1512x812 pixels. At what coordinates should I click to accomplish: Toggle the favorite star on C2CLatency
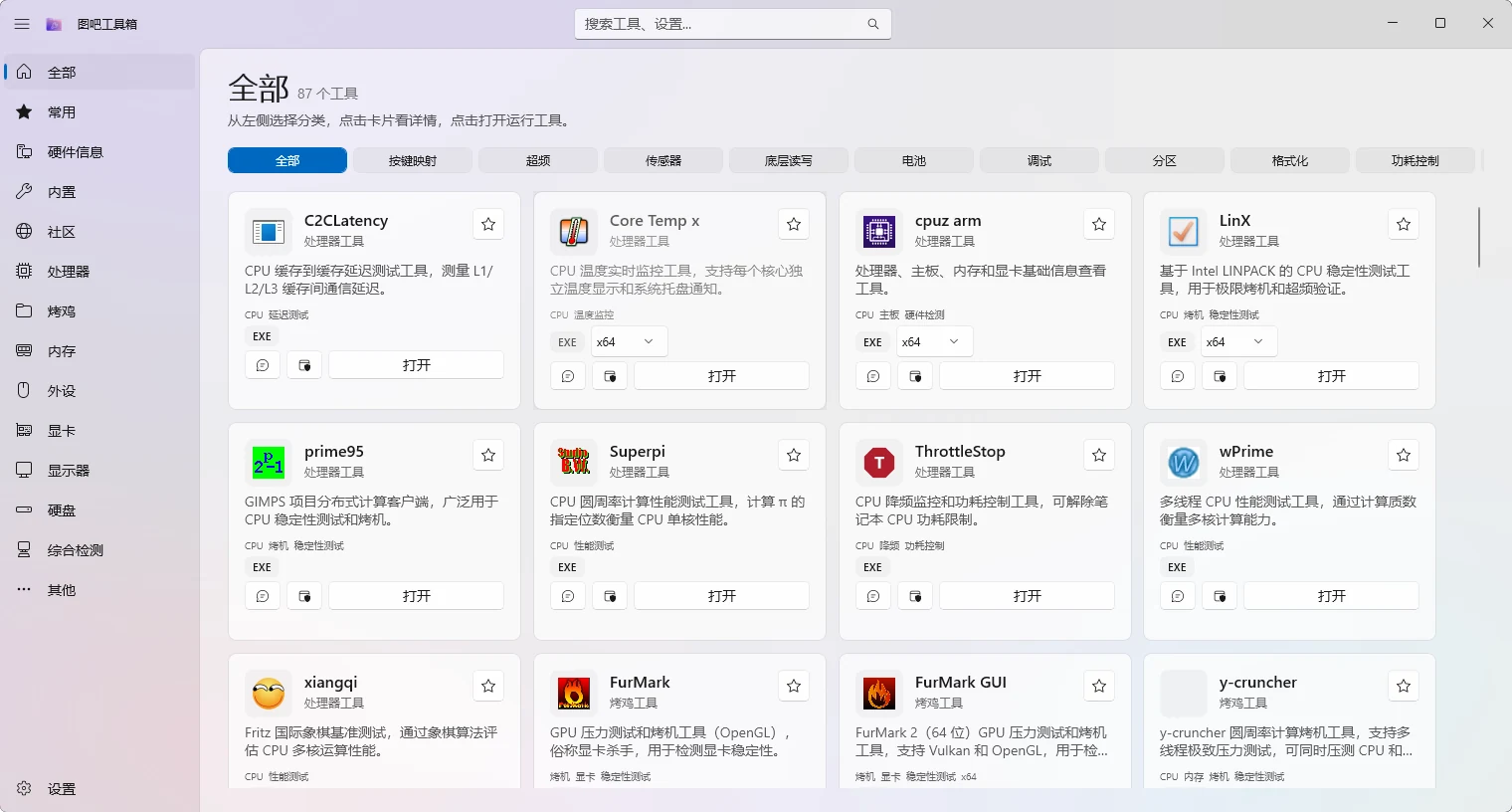(488, 224)
